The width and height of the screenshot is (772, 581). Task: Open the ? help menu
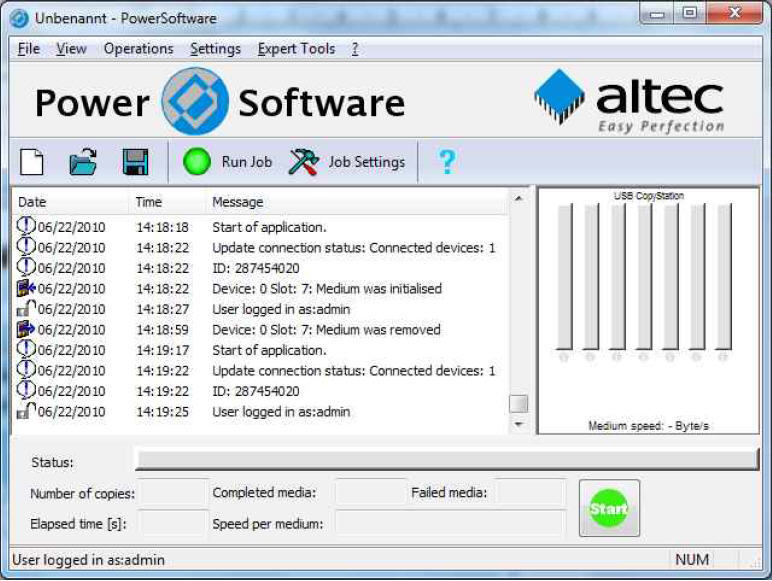click(x=355, y=49)
